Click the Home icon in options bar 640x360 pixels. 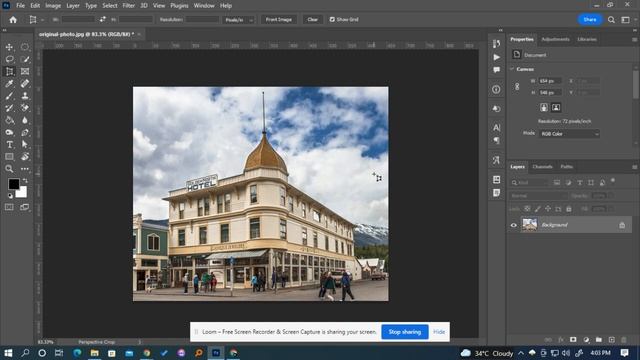(13, 20)
